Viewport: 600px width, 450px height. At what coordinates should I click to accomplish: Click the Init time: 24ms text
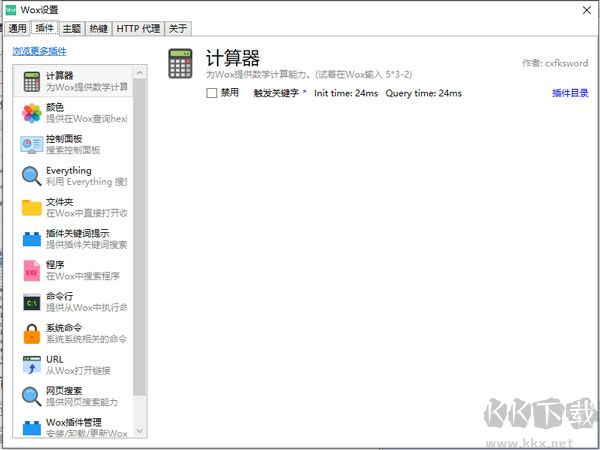tap(346, 93)
